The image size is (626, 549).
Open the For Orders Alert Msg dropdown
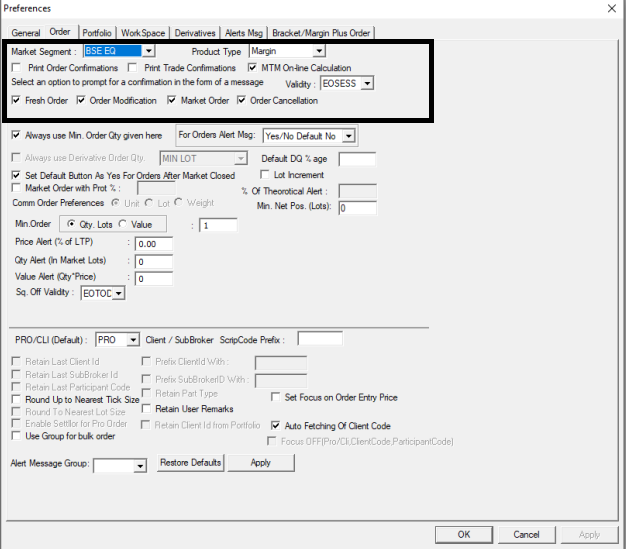pyautogui.click(x=349, y=136)
